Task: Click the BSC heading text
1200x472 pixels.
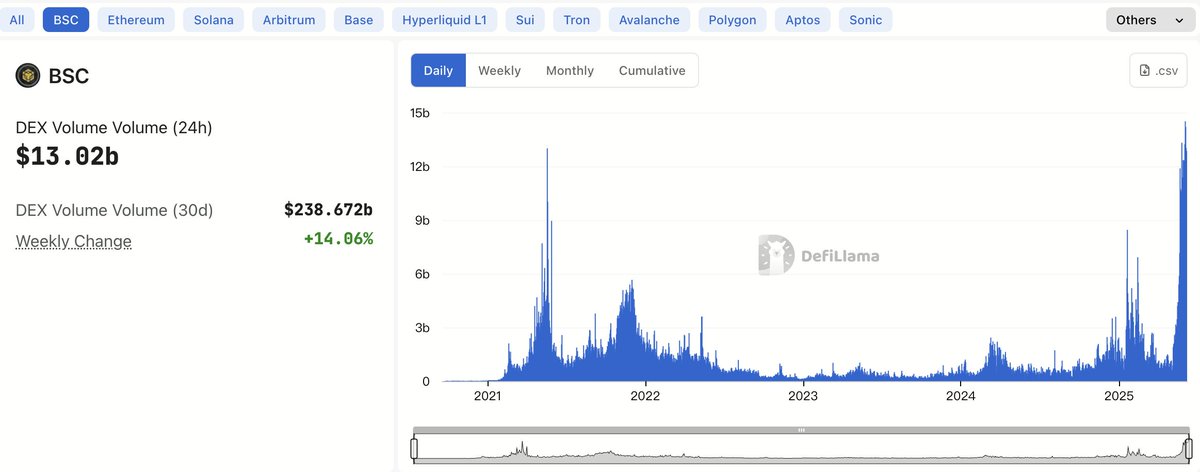Action: [x=69, y=76]
